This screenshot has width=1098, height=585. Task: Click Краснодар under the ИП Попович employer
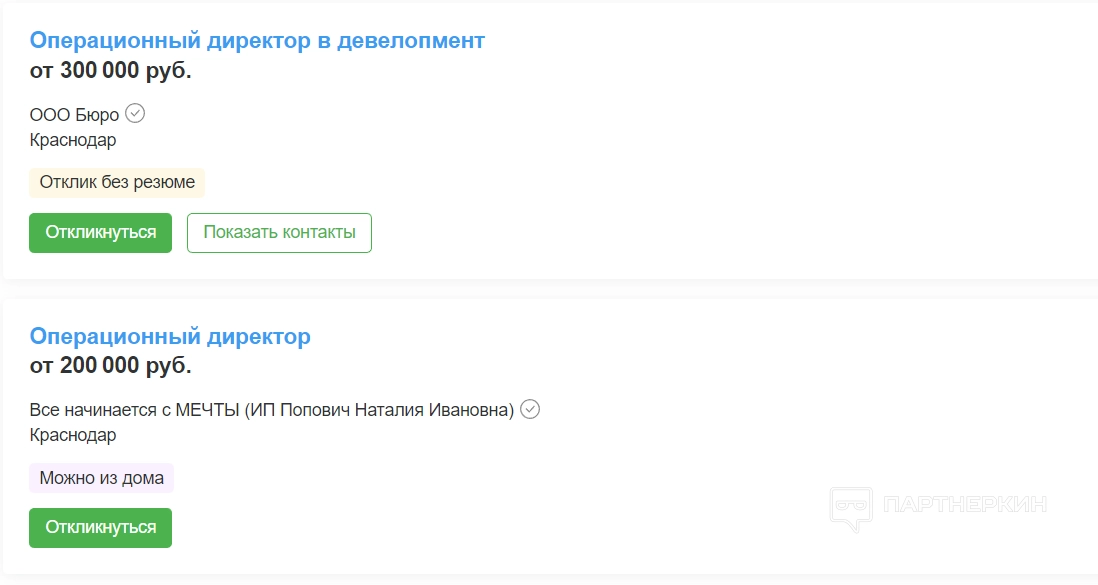click(73, 435)
